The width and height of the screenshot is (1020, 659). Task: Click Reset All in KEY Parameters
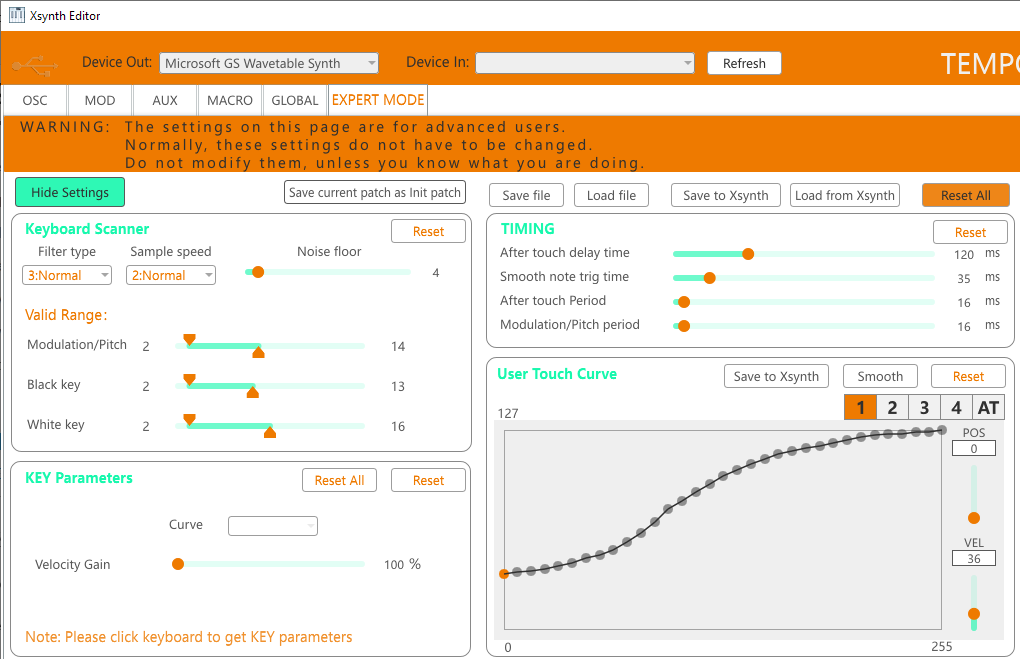click(340, 480)
